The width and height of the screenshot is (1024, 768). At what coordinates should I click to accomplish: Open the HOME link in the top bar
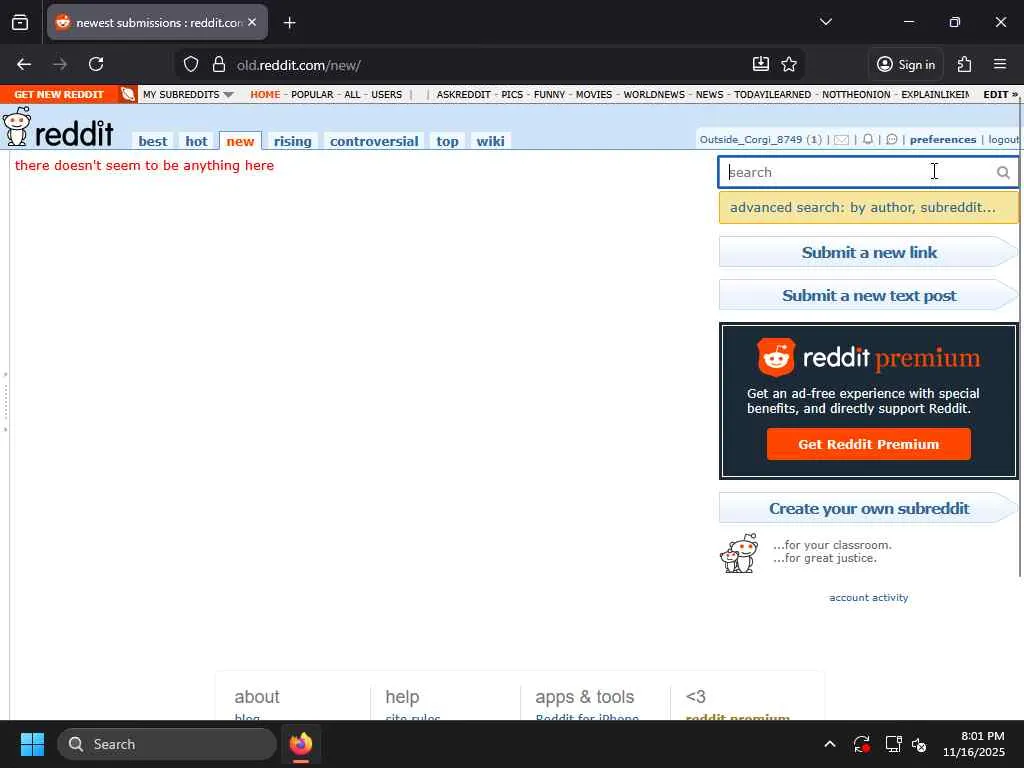click(x=265, y=95)
